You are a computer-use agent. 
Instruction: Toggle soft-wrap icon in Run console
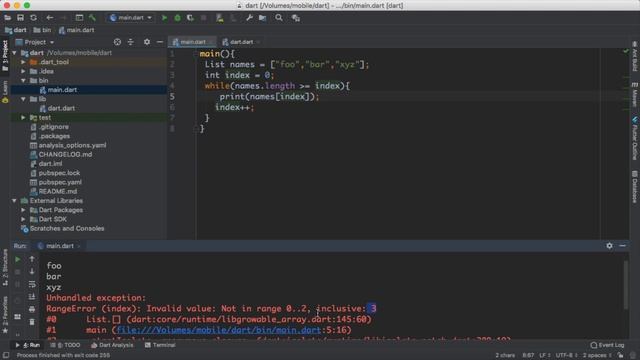pos(32,284)
